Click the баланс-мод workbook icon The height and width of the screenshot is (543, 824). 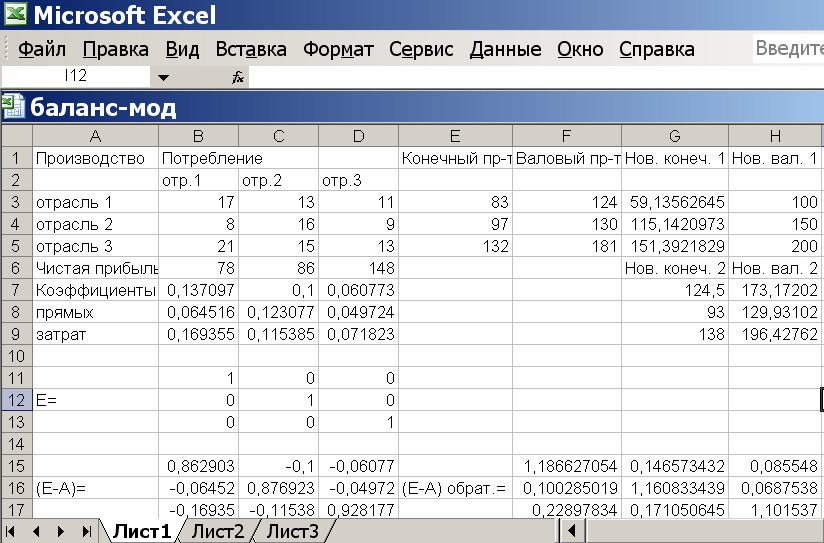[13, 106]
